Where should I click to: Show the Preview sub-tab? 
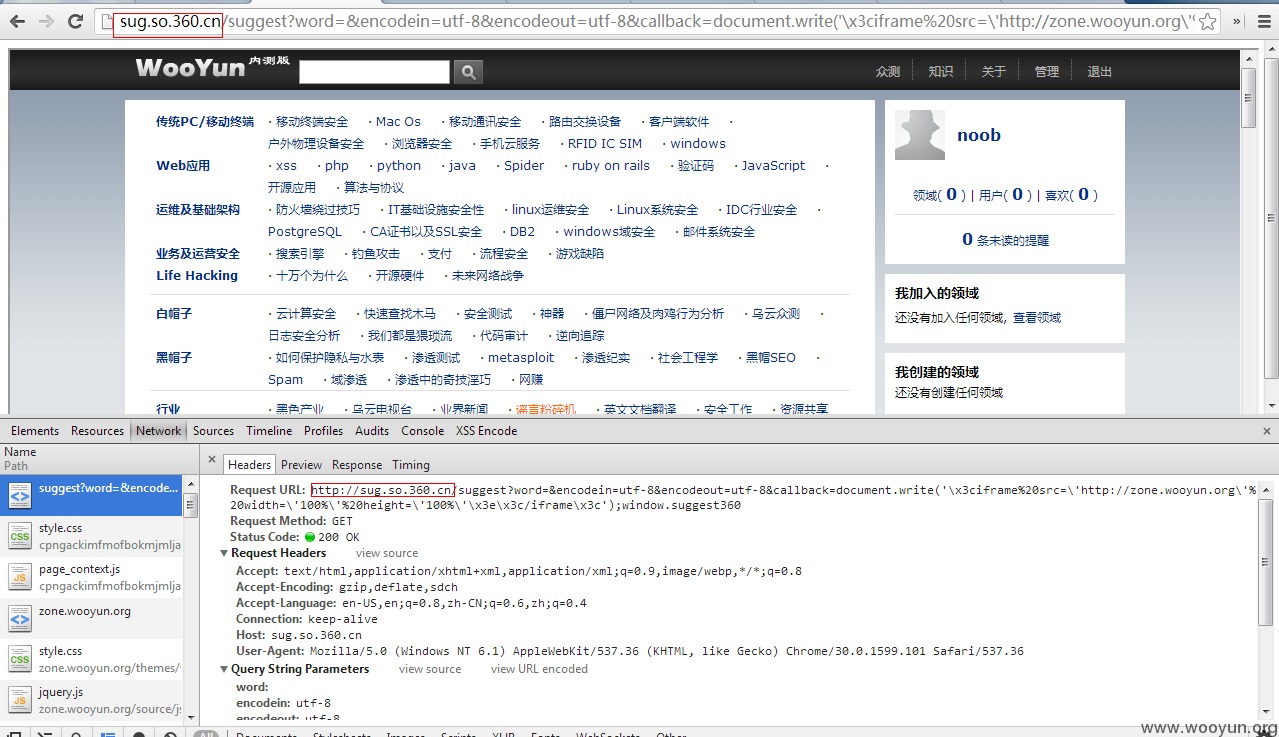click(301, 465)
